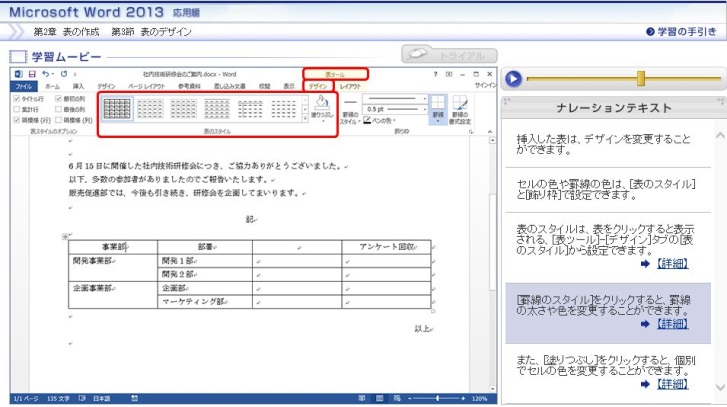This screenshot has width=727, height=407.
Task: Click the movie progress slider handle
Action: pos(641,78)
